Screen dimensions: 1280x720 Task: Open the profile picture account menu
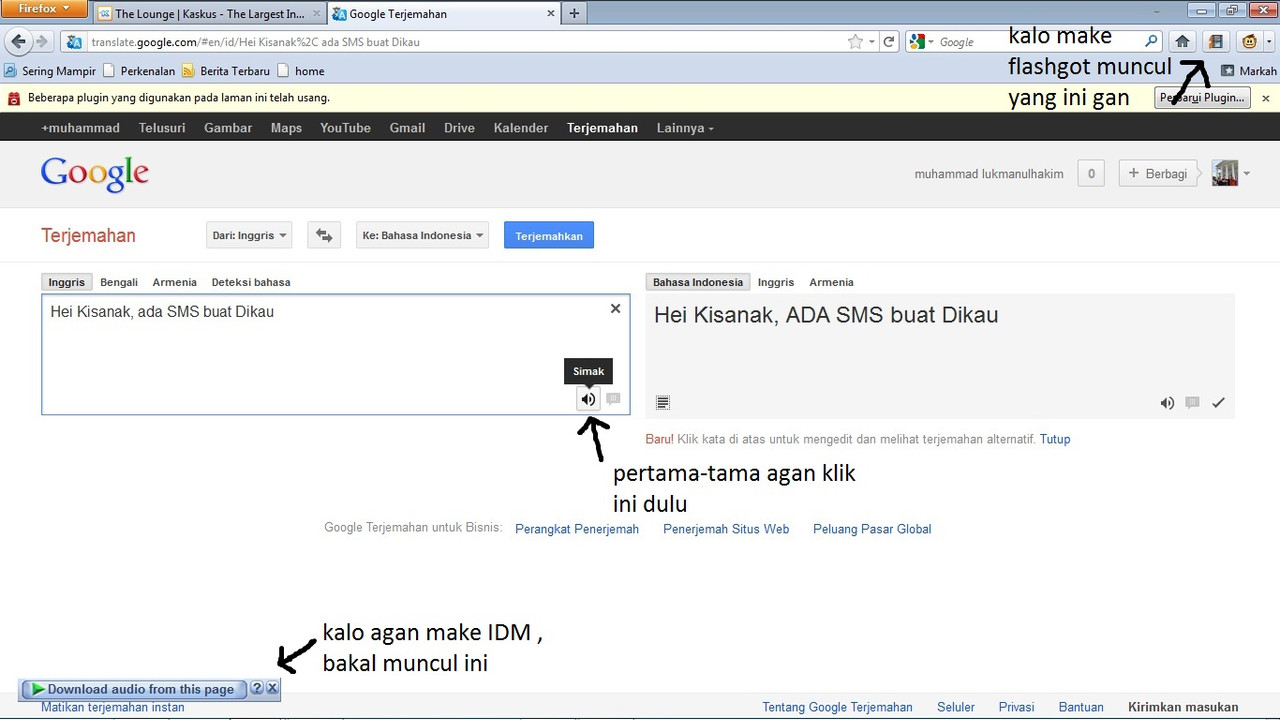click(1230, 173)
